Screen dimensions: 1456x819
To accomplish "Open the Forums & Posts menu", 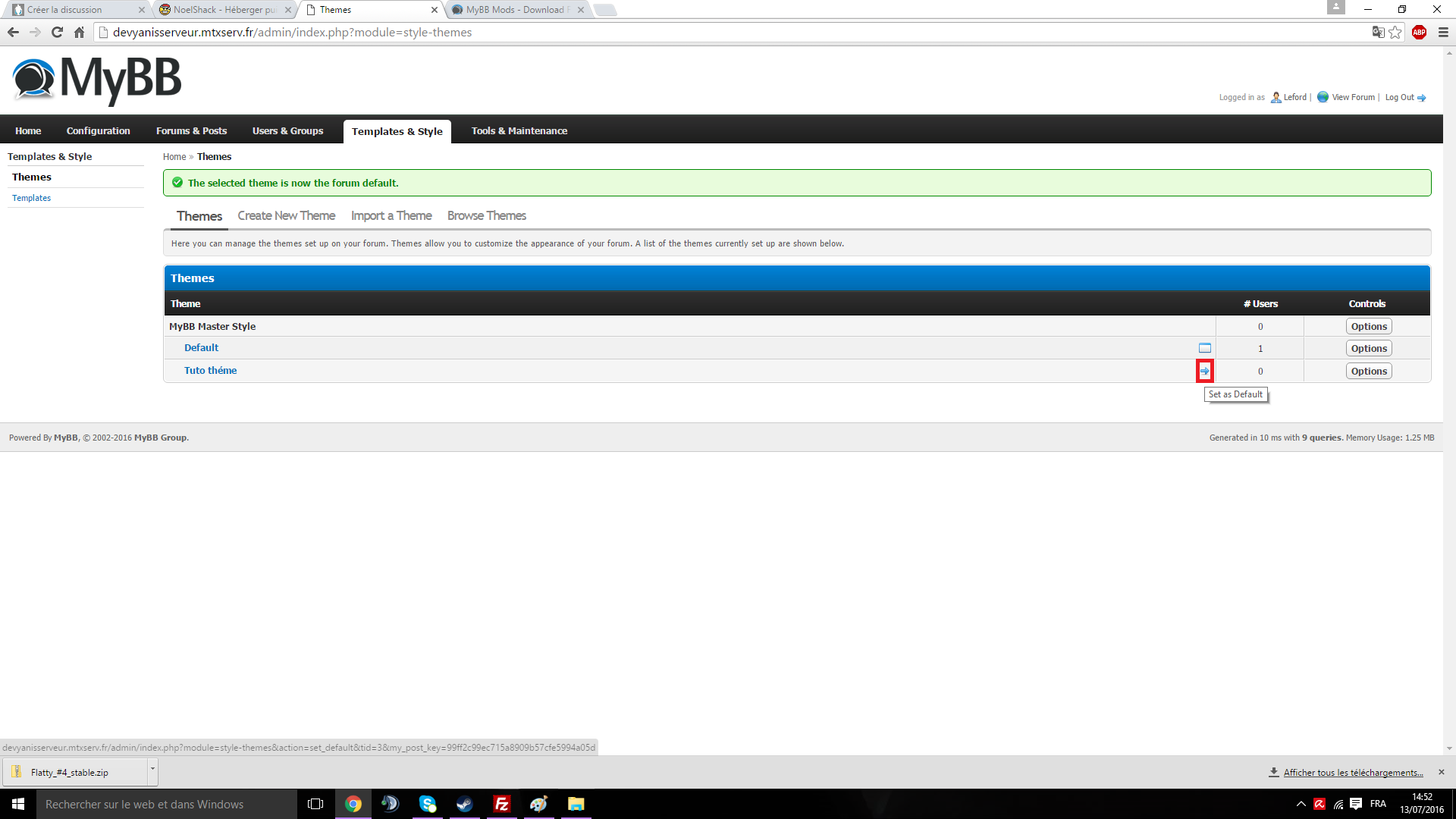I will pyautogui.click(x=191, y=131).
